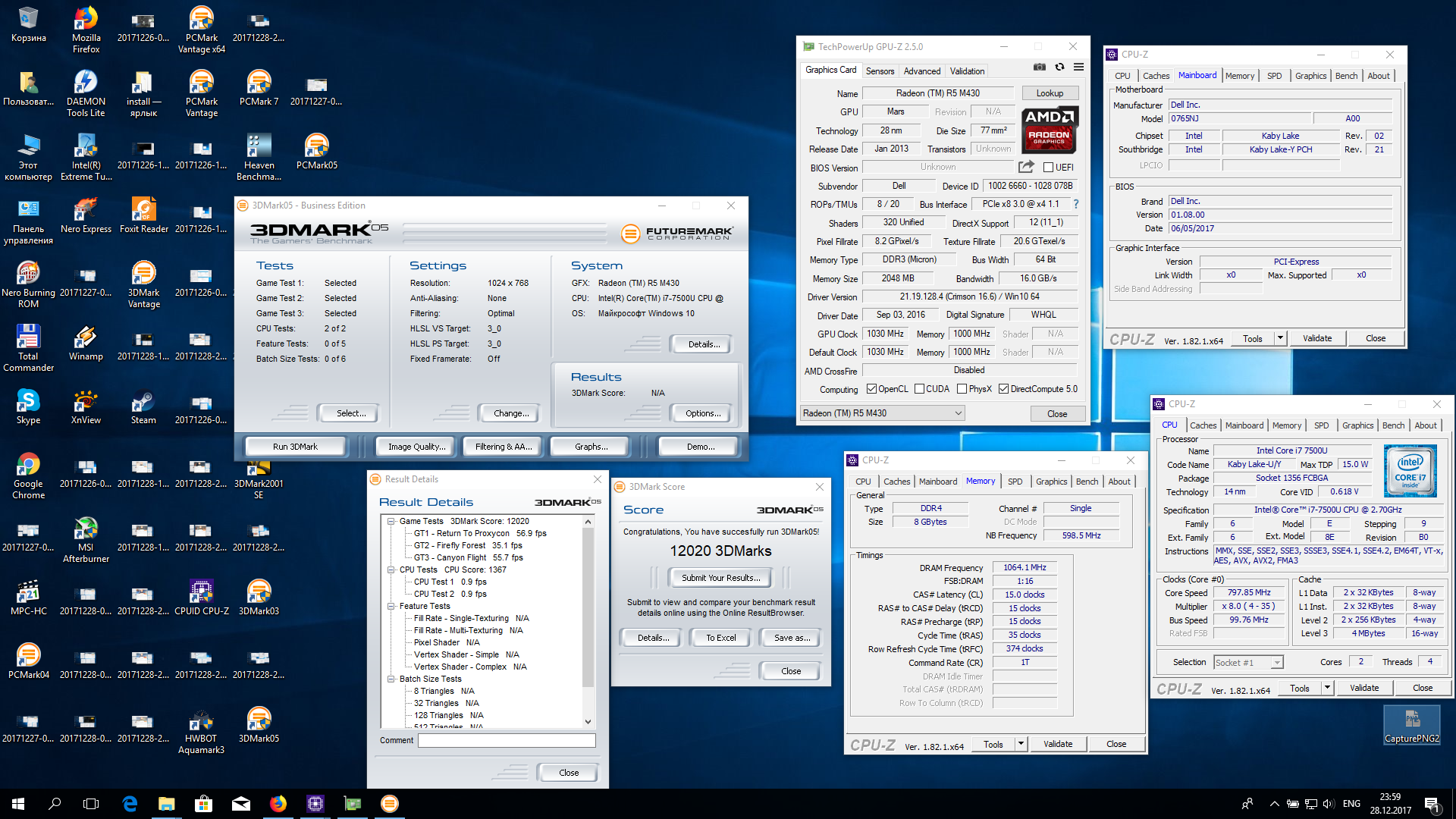
Task: Collapse Feature Tests tree node
Action: [x=391, y=606]
